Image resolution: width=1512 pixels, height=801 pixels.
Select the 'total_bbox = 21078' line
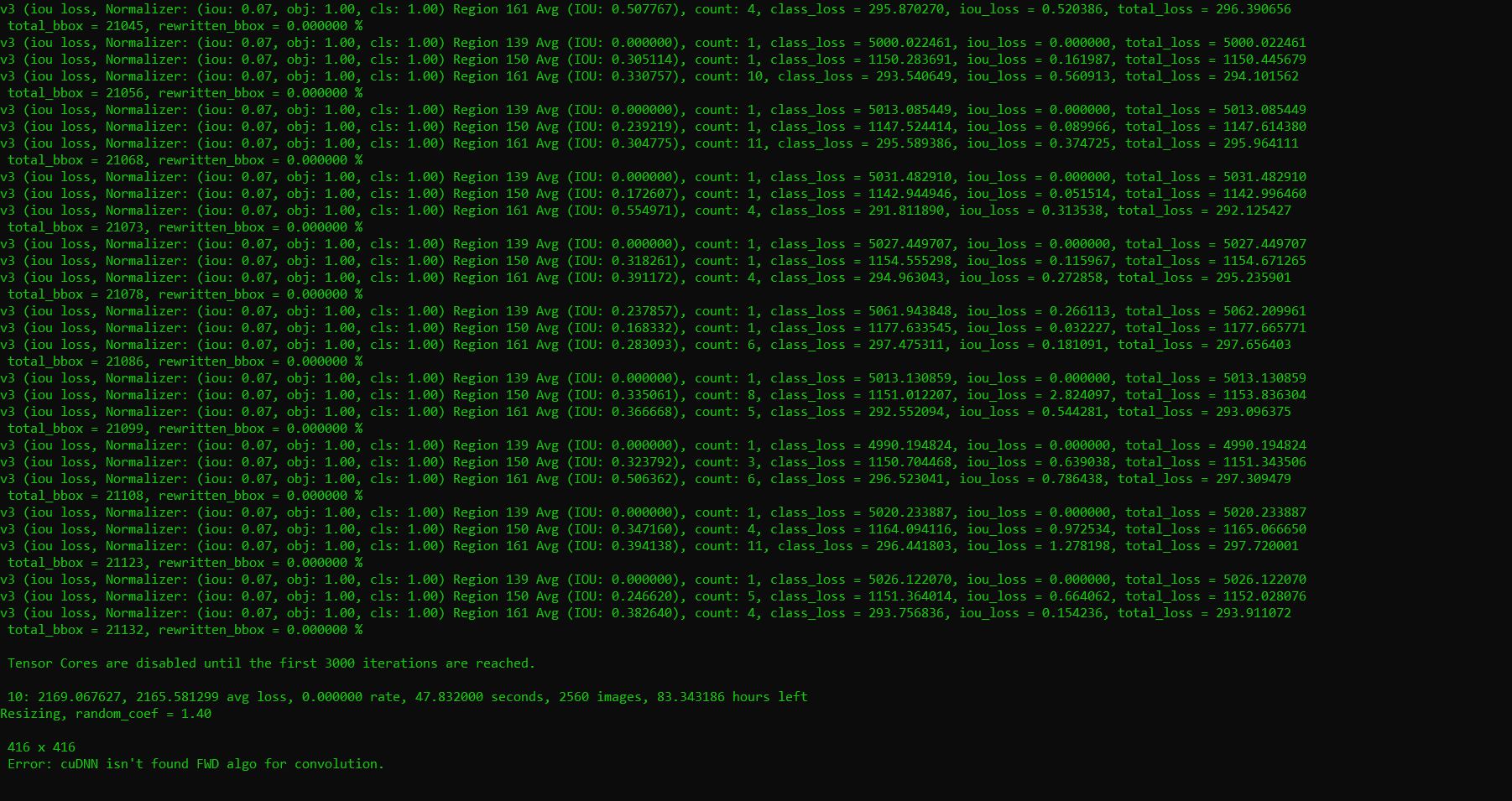(185, 294)
